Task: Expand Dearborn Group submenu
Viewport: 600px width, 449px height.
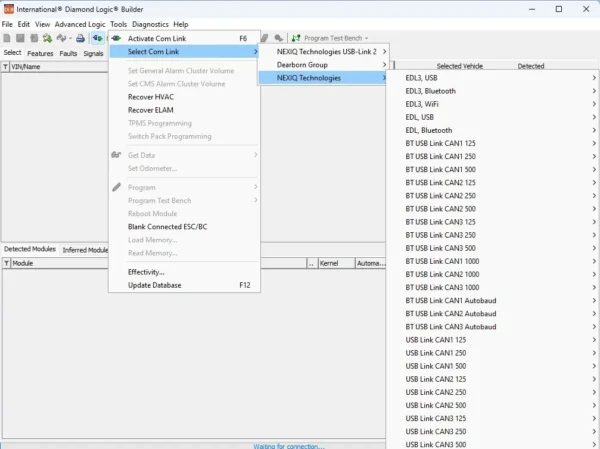Action: click(x=324, y=65)
